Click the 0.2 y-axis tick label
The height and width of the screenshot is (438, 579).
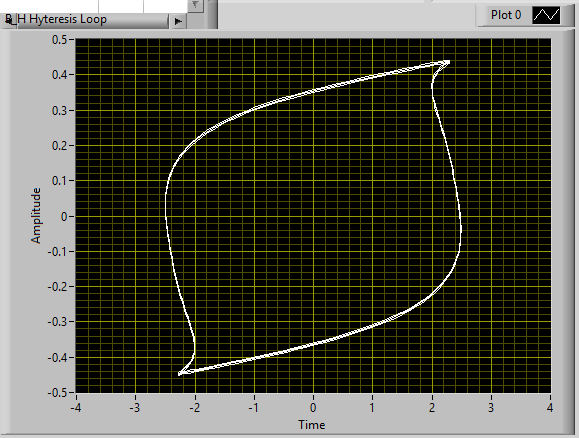59,146
